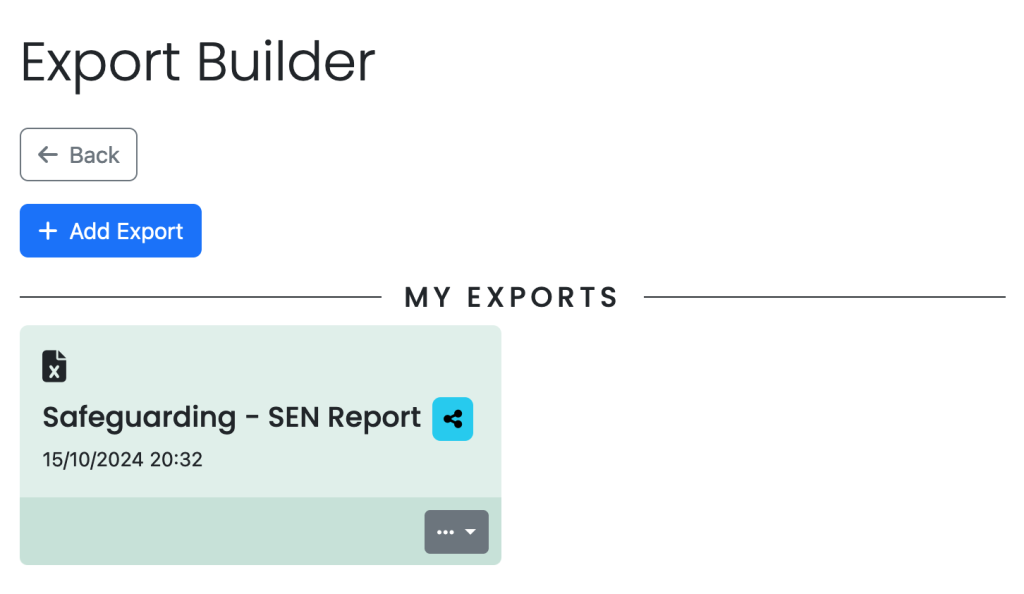Select the Safeguarding export card body

point(261,411)
